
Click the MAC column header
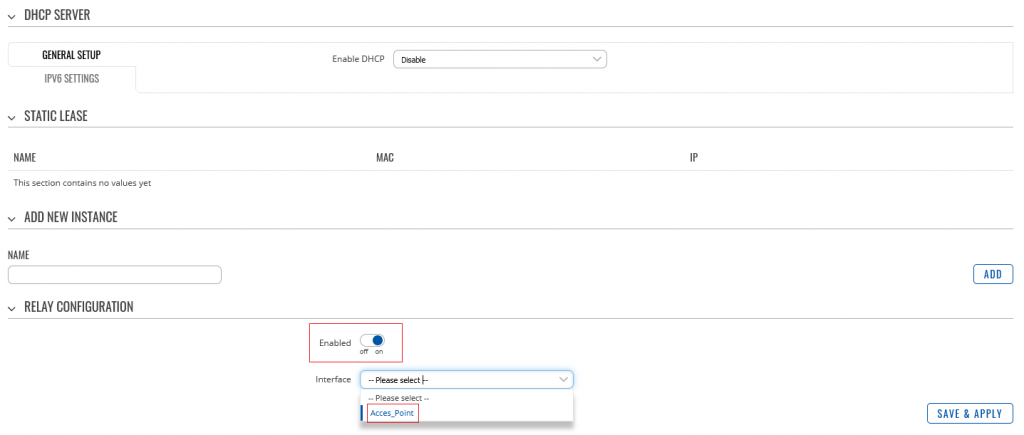click(x=385, y=158)
